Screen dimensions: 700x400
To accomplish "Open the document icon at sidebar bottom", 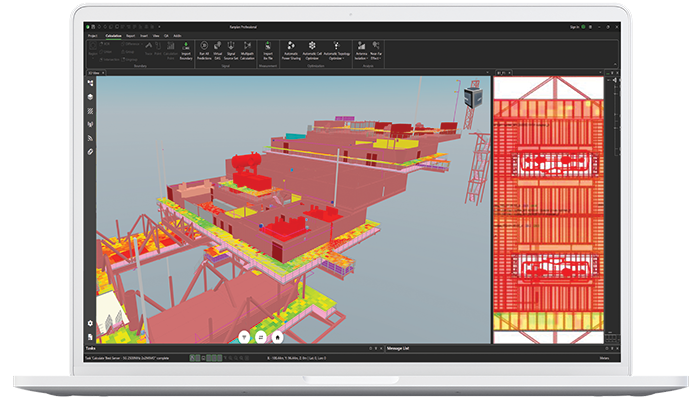I will pyautogui.click(x=90, y=337).
